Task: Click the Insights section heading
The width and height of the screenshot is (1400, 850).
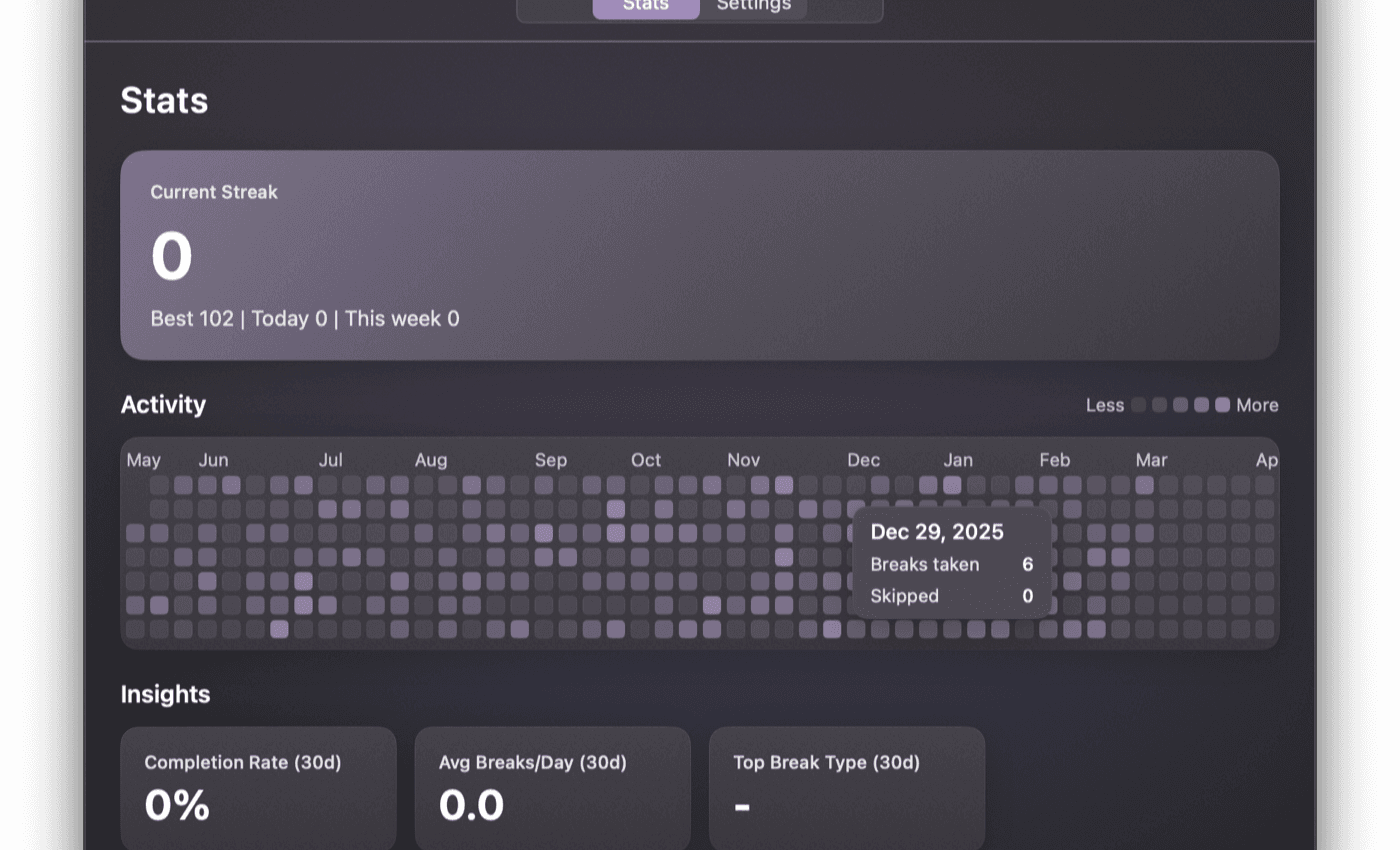Action: coord(165,694)
